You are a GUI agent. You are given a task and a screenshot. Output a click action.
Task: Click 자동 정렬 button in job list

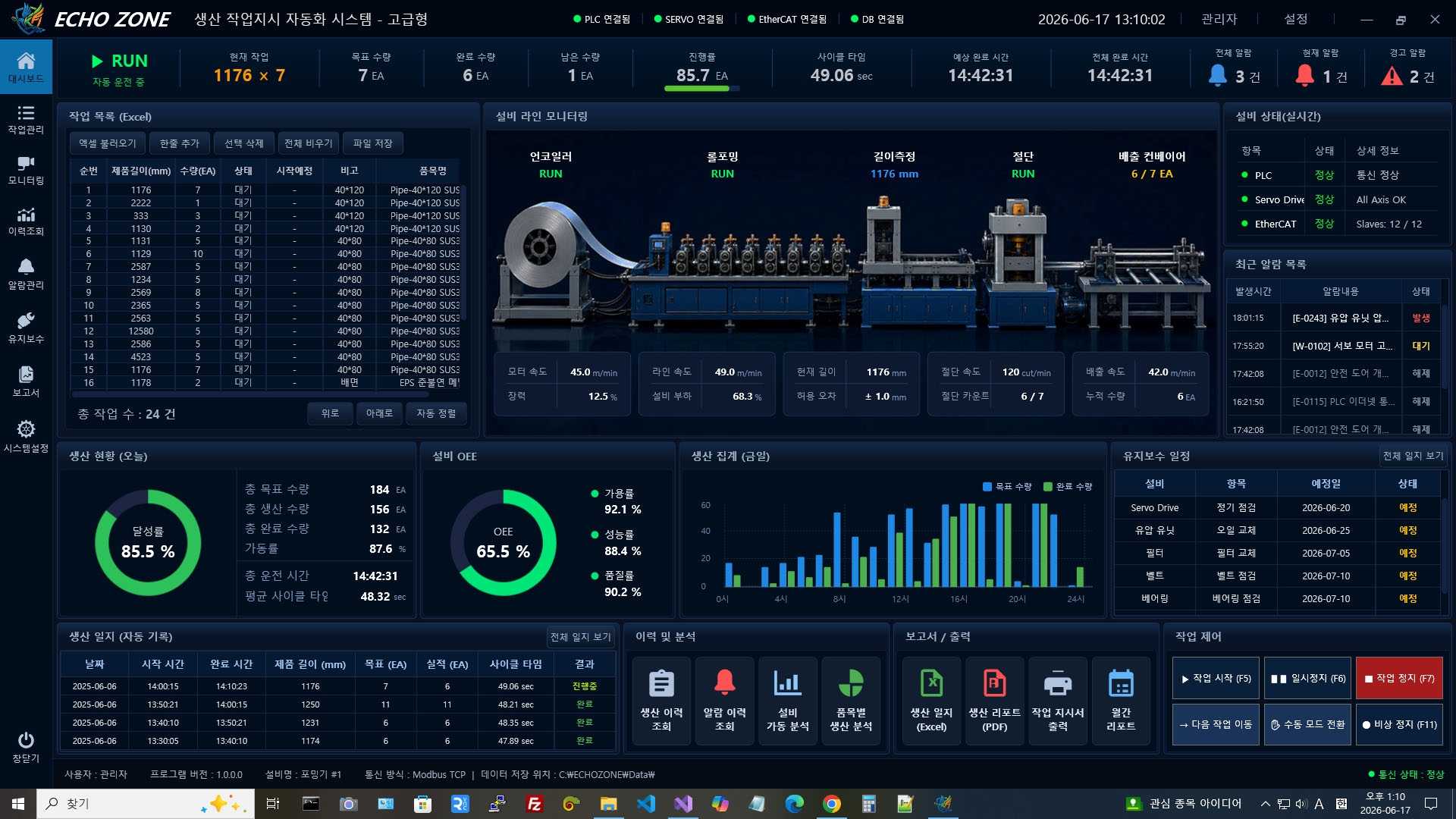click(x=436, y=413)
